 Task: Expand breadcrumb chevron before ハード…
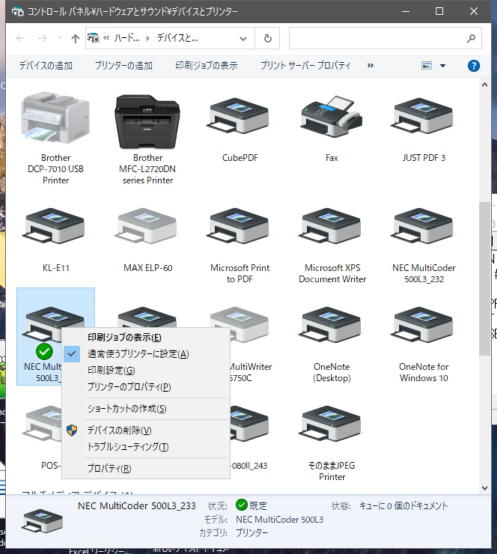pos(106,38)
